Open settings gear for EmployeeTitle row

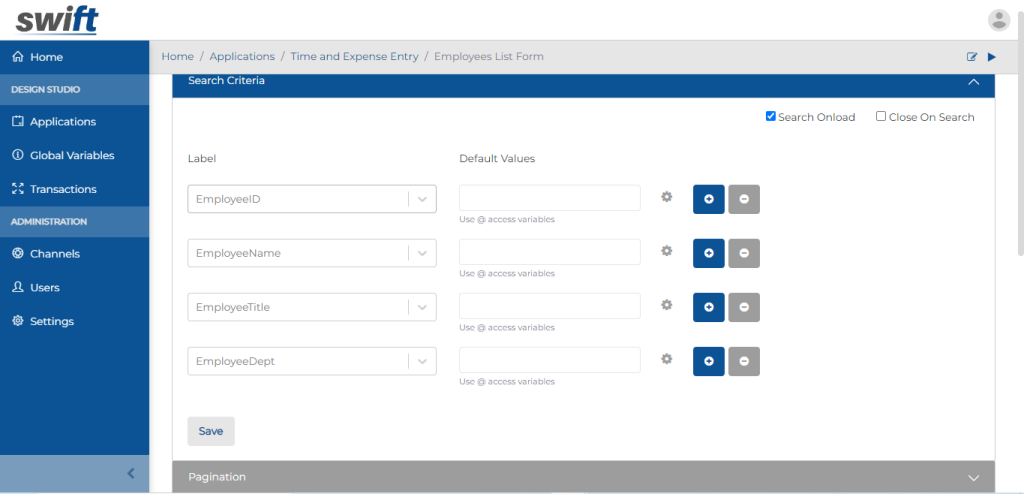[x=666, y=305]
